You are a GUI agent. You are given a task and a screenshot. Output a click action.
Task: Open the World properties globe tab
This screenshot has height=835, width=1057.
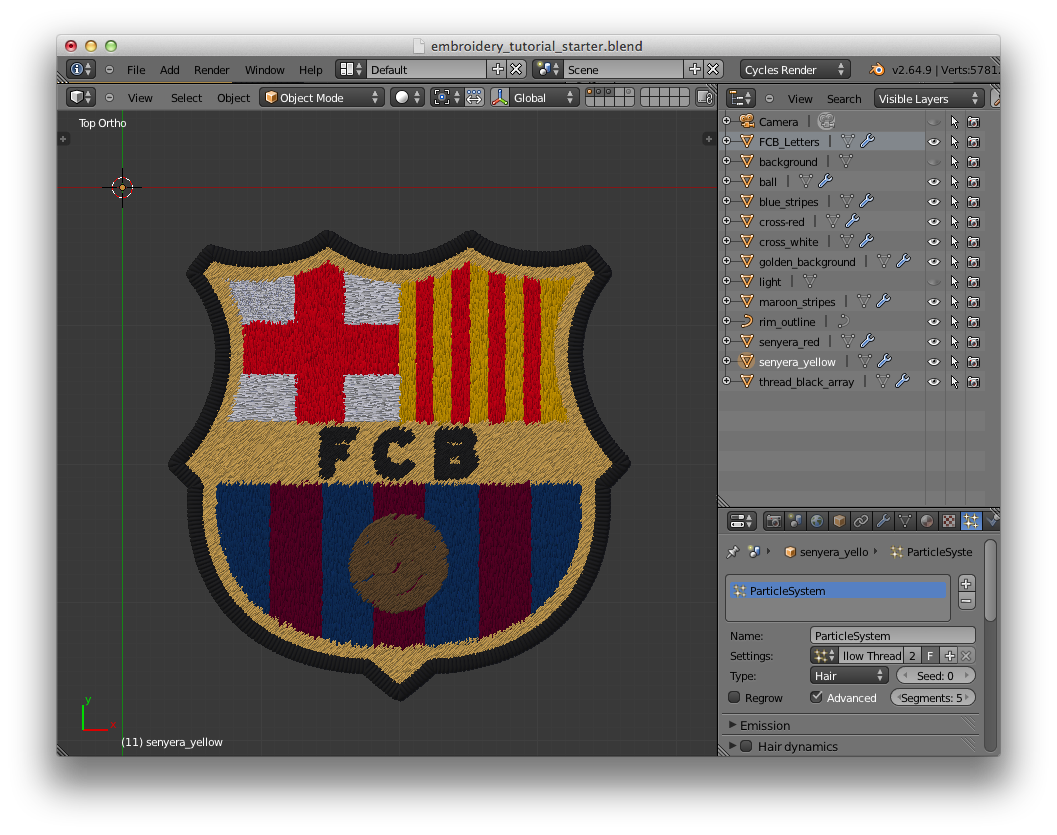[x=817, y=521]
